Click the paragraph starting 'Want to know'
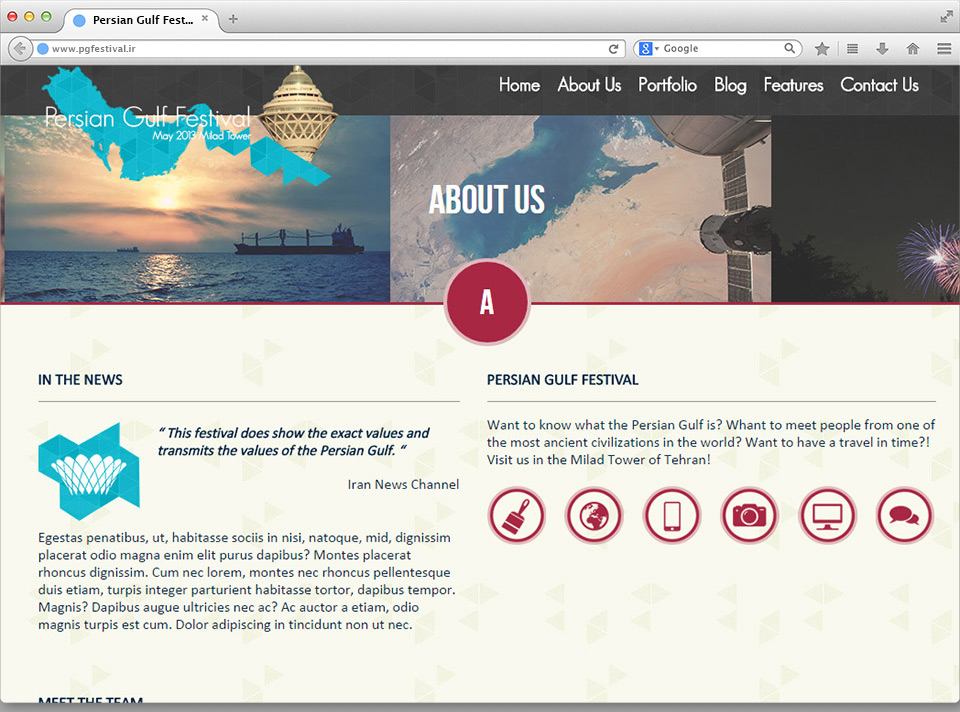 point(711,442)
